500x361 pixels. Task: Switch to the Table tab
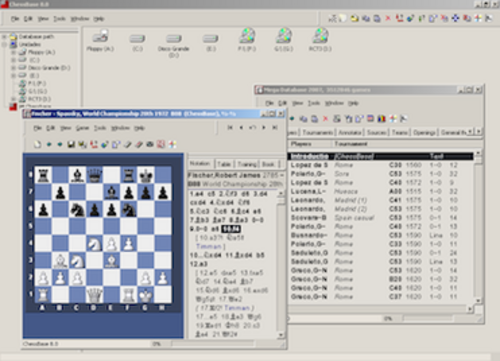[224, 164]
